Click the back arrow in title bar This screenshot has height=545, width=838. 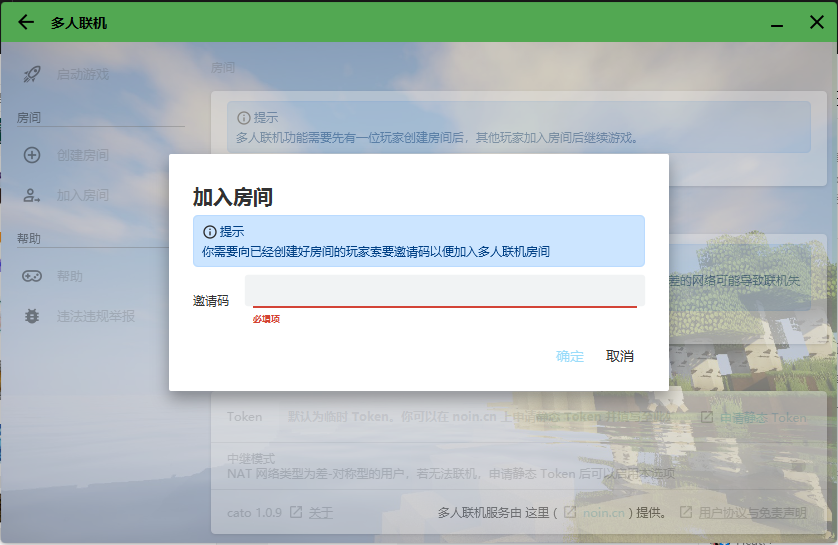[26, 22]
